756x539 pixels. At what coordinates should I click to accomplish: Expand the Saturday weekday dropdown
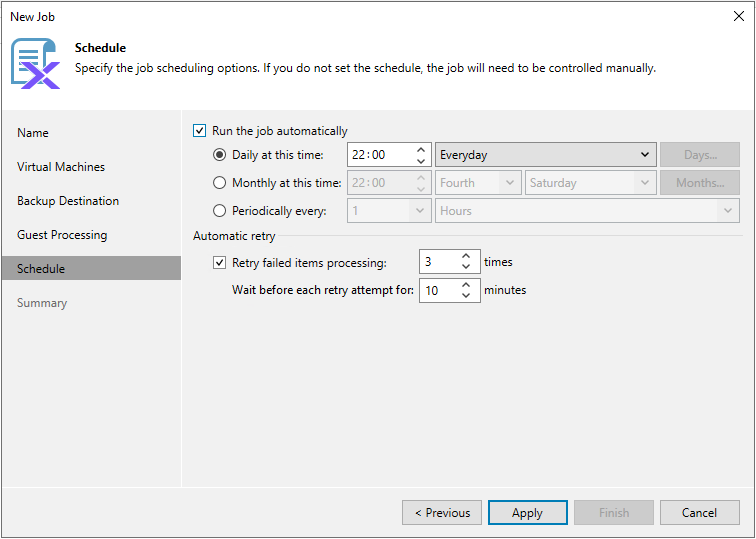click(x=591, y=183)
